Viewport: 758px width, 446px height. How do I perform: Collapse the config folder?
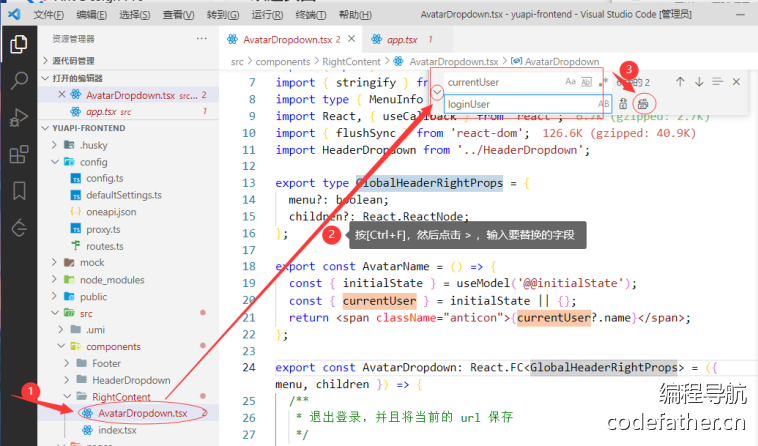point(54,162)
